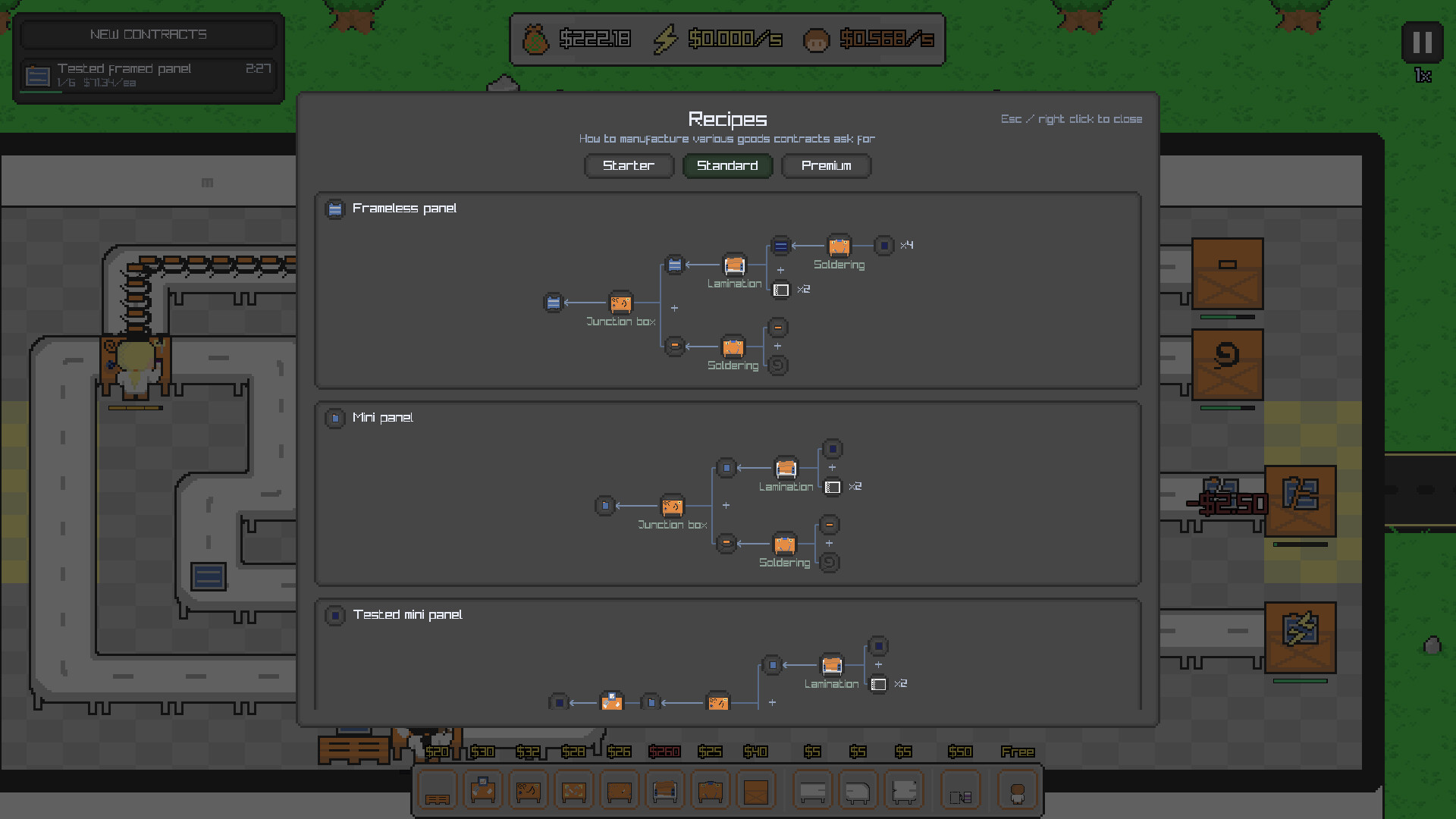Select the $32 soldering workstation item
1456x819 pixels.
(529, 791)
